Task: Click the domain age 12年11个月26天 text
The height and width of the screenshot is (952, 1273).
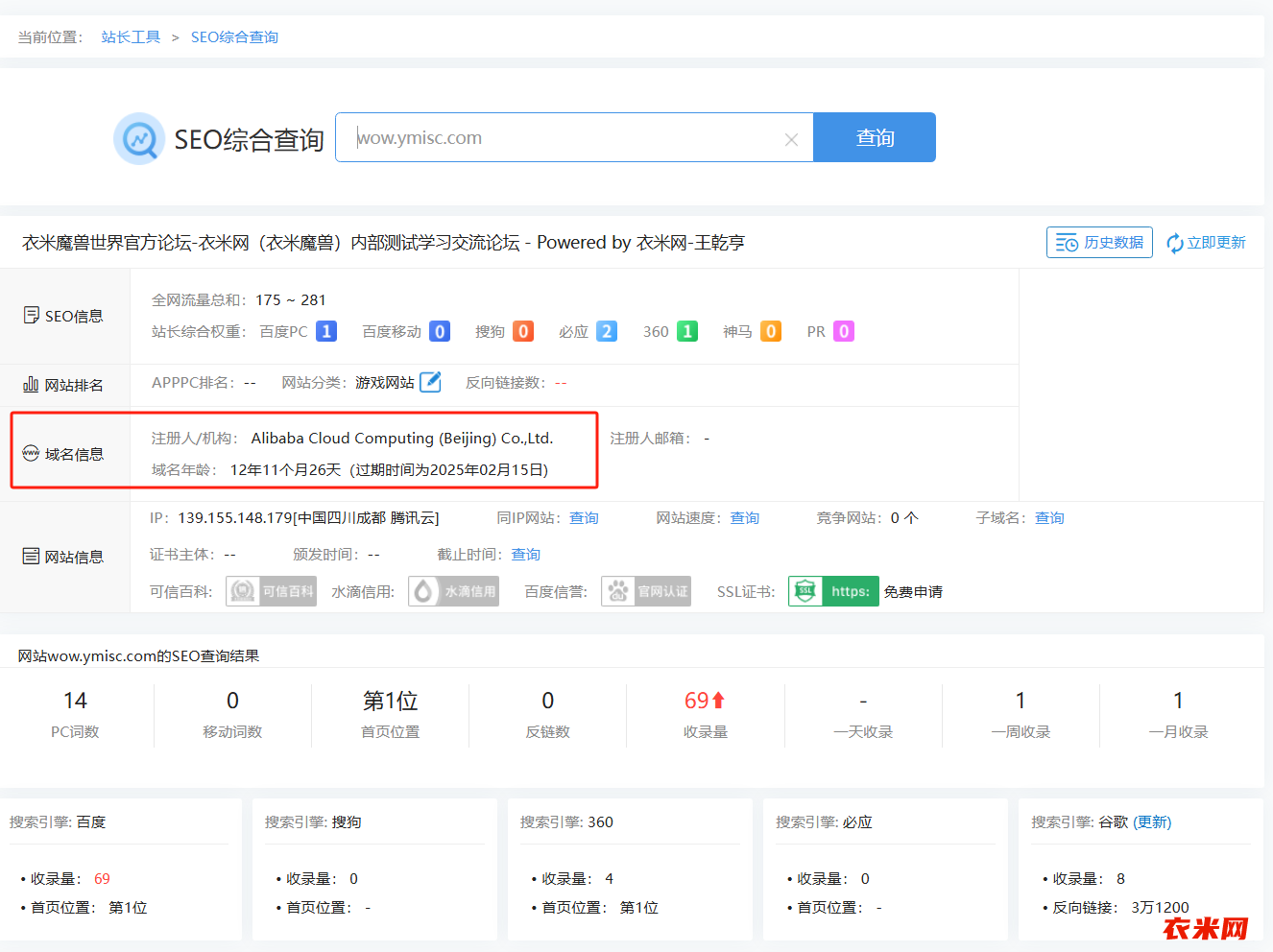Action: pos(285,470)
